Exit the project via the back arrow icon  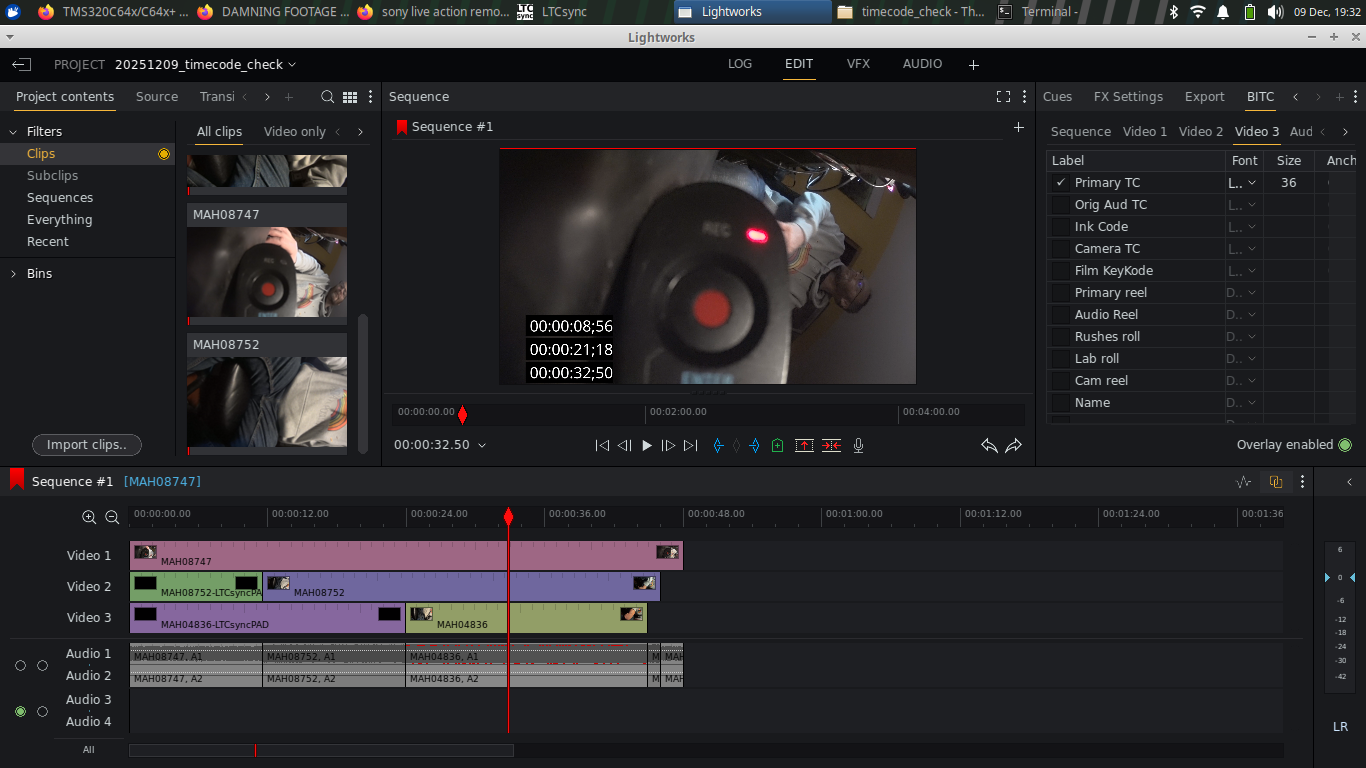click(x=22, y=64)
